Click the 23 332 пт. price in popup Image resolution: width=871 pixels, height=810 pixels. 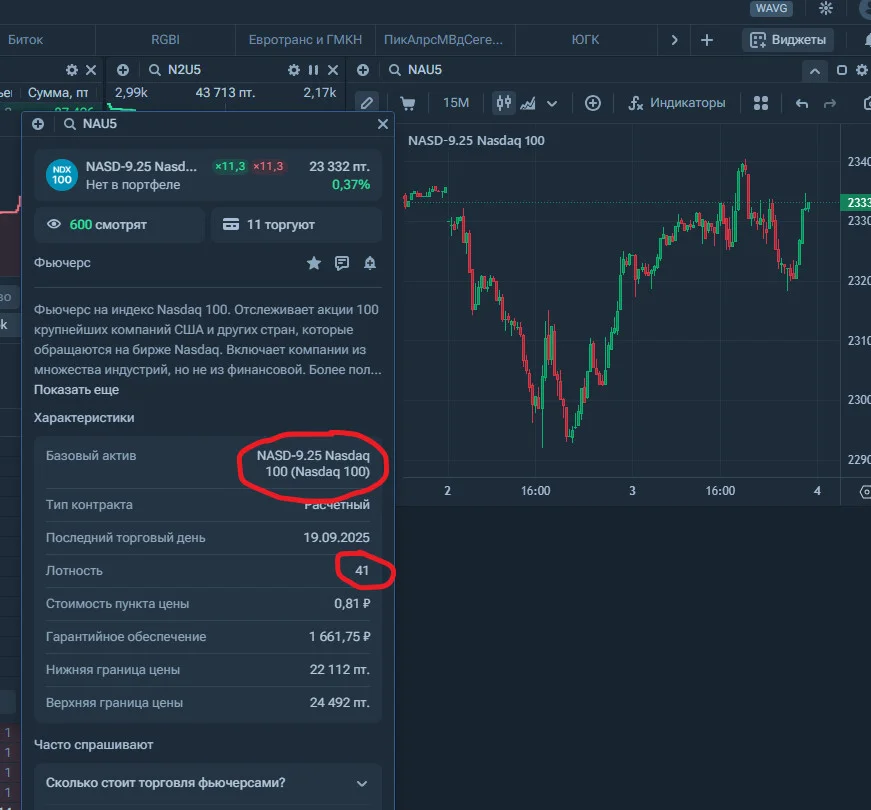pos(339,167)
